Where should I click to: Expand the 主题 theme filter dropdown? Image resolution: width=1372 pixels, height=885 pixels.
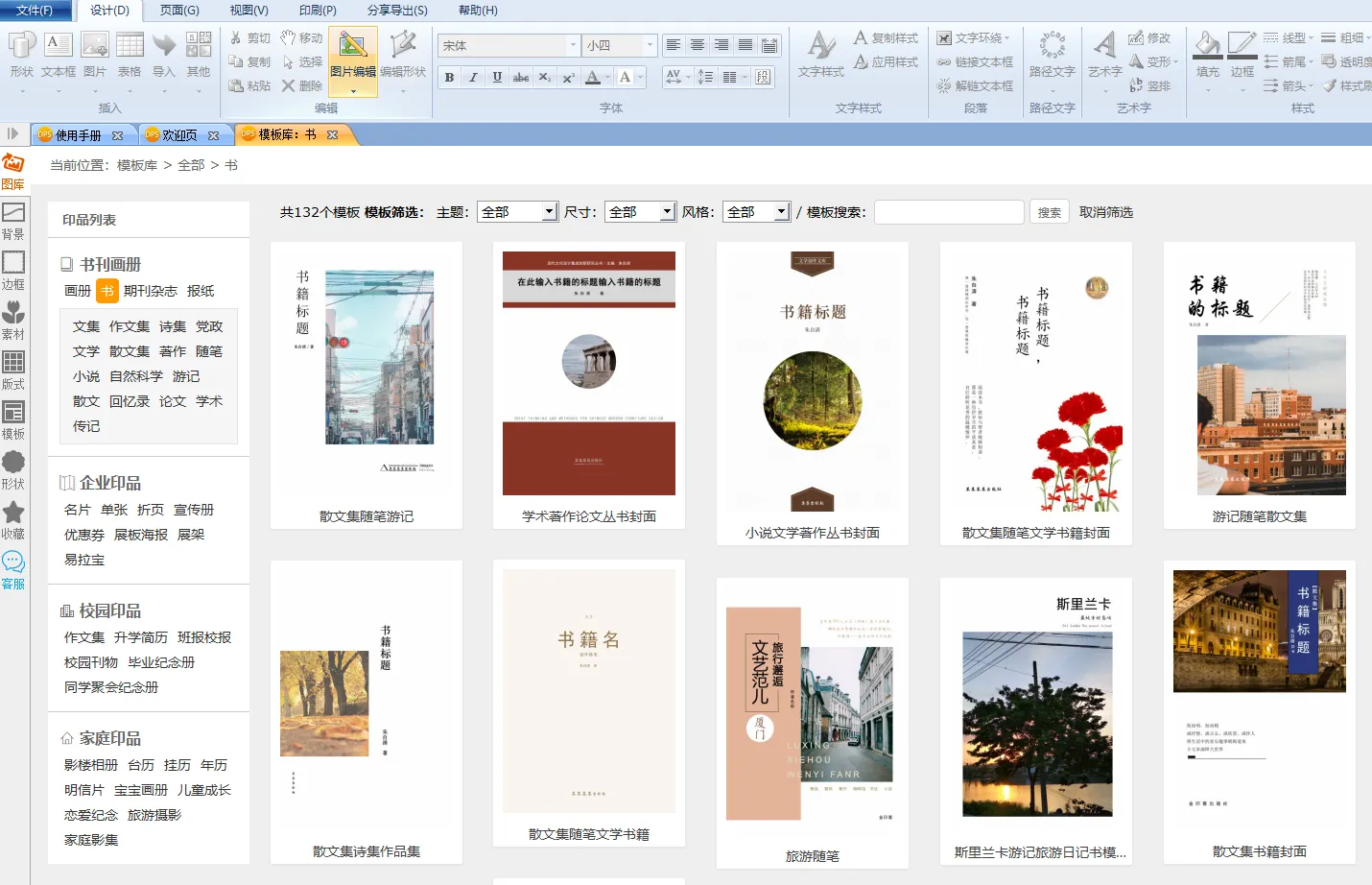click(550, 212)
